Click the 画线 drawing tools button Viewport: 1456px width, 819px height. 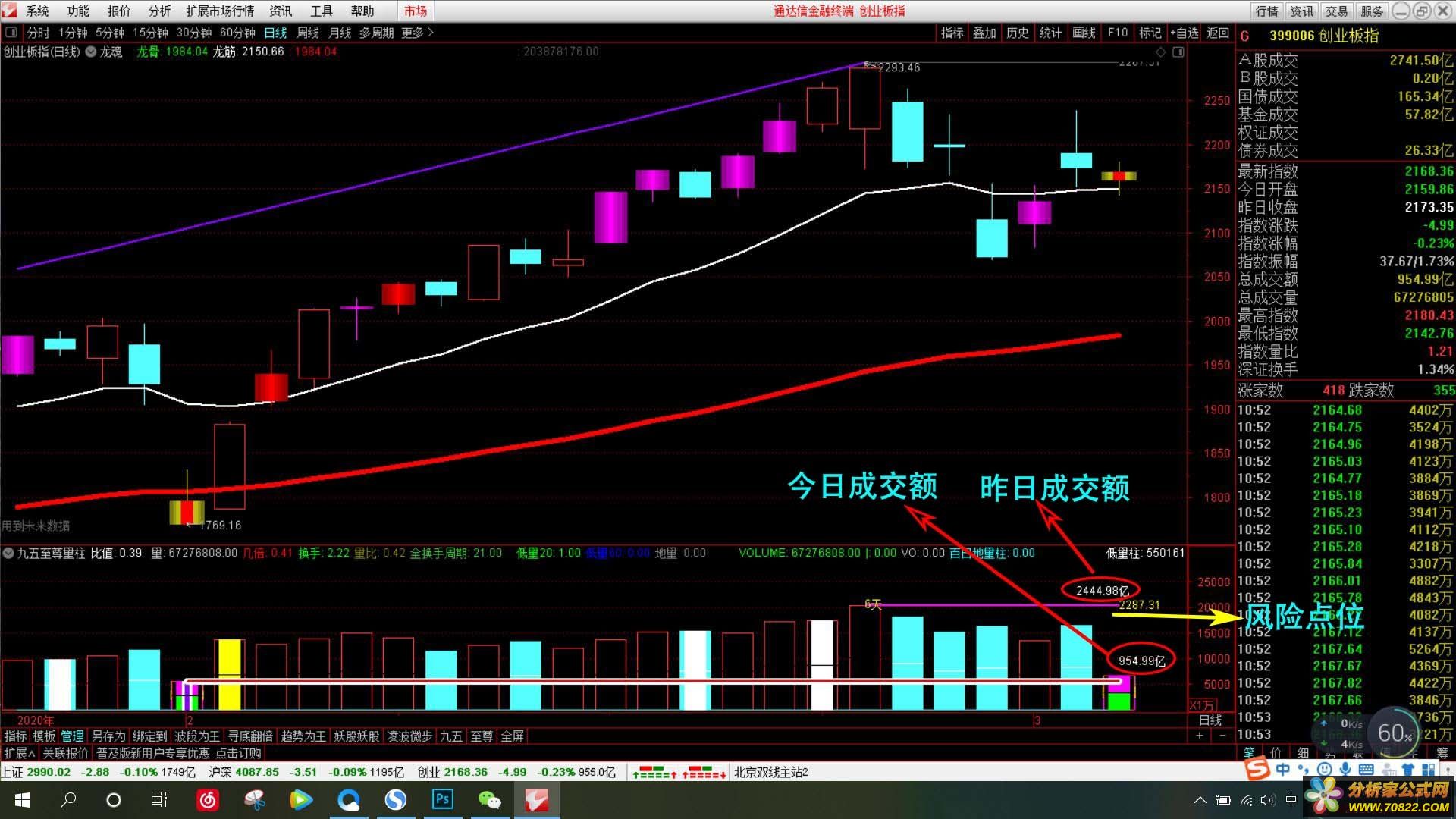(1084, 33)
